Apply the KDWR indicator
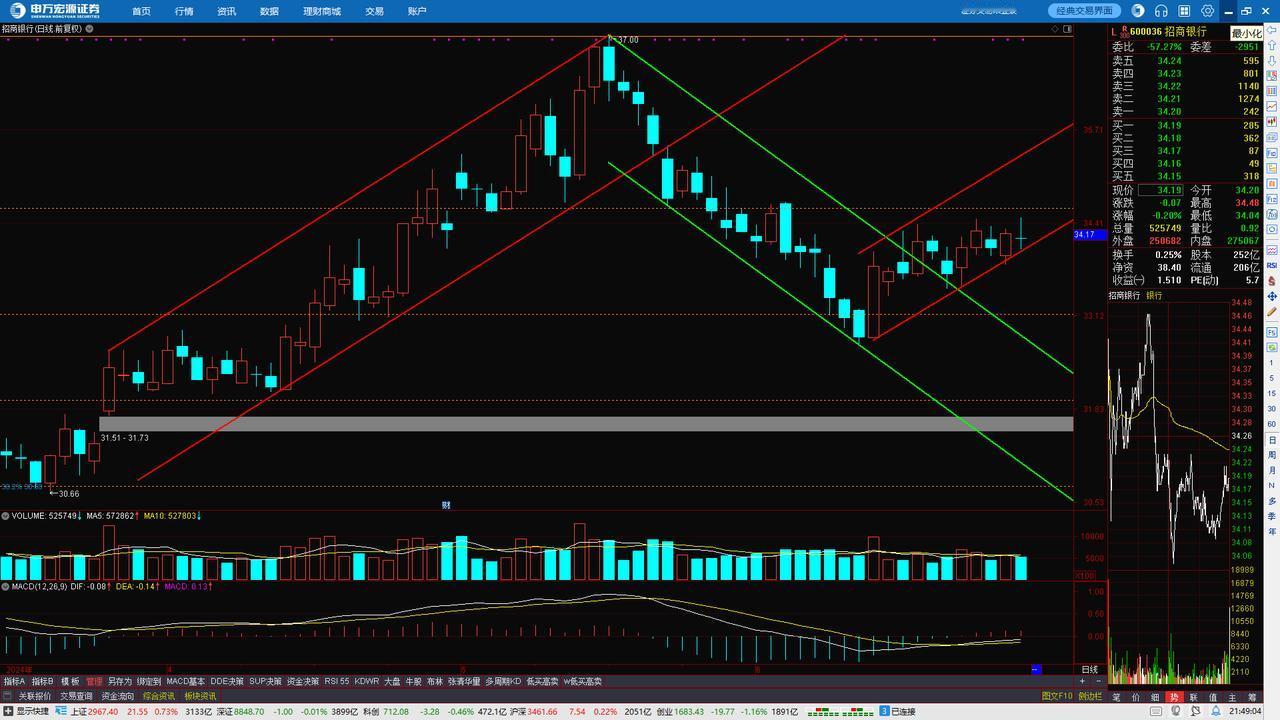Screen dimensions: 1280x720 (x=367, y=681)
